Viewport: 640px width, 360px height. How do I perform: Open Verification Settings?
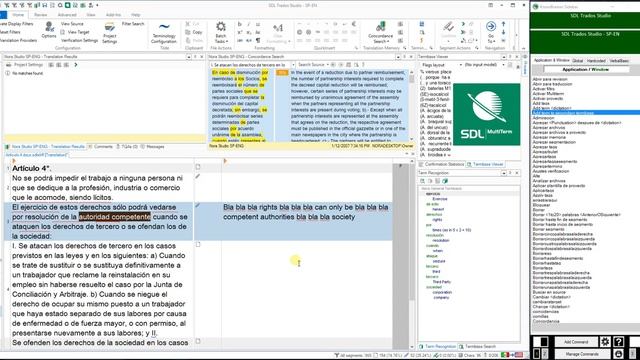(79, 40)
